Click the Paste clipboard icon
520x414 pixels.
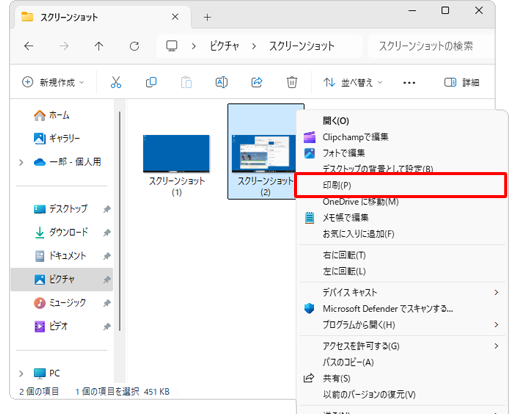[186, 82]
